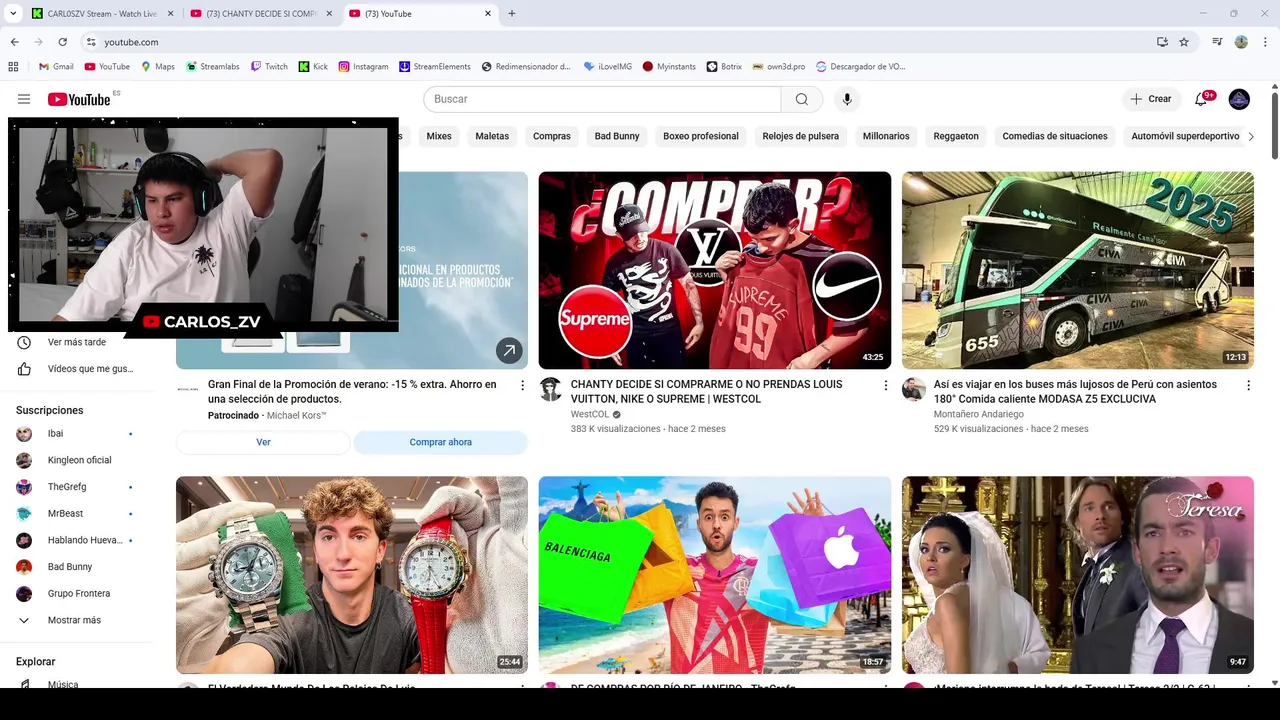The image size is (1280, 720).
Task: Open the own3d.pro bookmark
Action: coord(778,67)
